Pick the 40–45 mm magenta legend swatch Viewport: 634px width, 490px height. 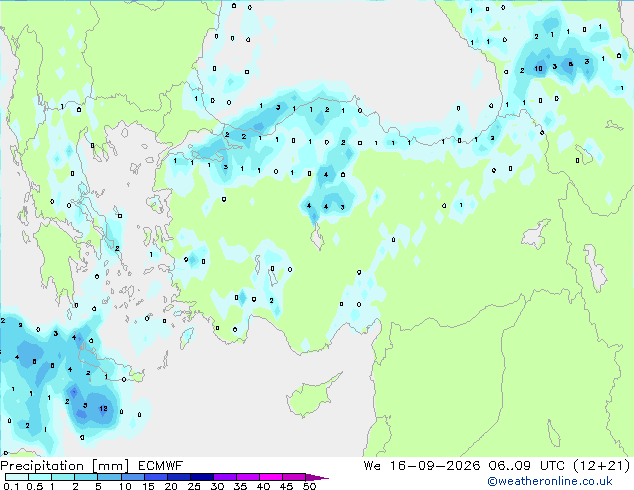[271, 477]
